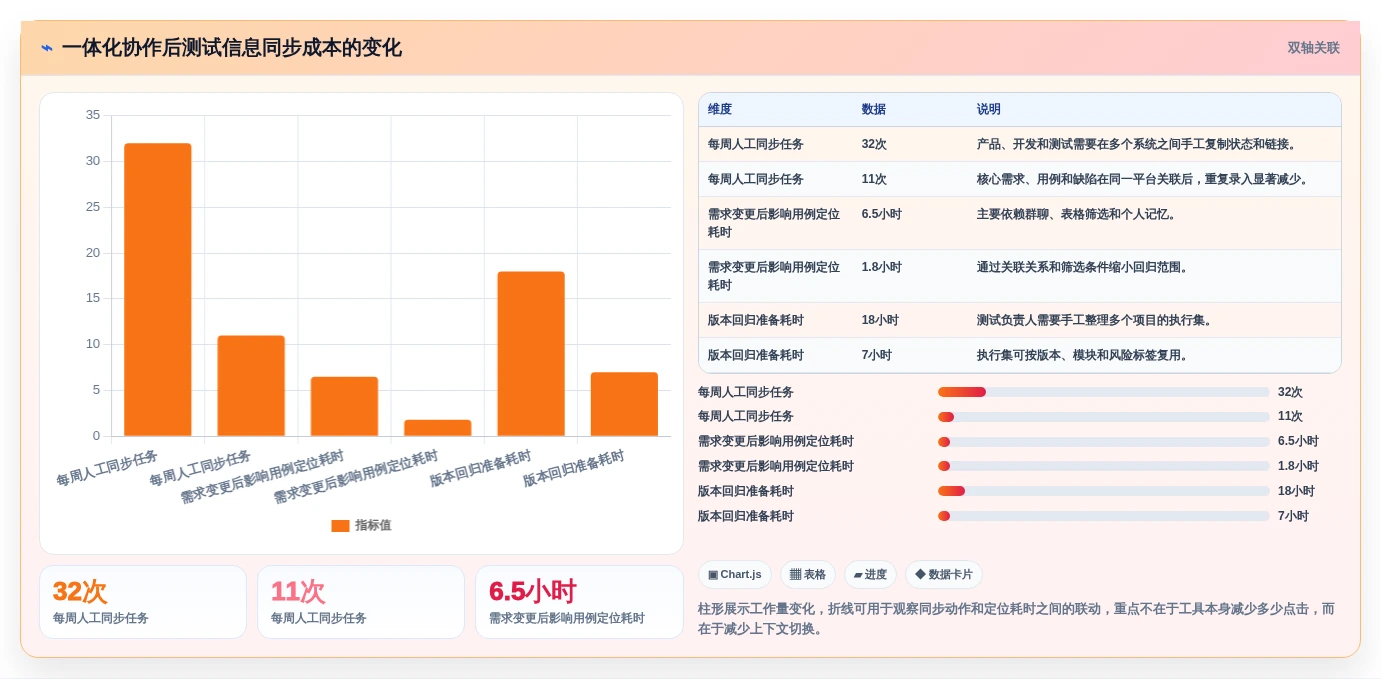Click the title 一体化协作后测试信息同步成本的变化
1381x679 pixels.
click(231, 48)
